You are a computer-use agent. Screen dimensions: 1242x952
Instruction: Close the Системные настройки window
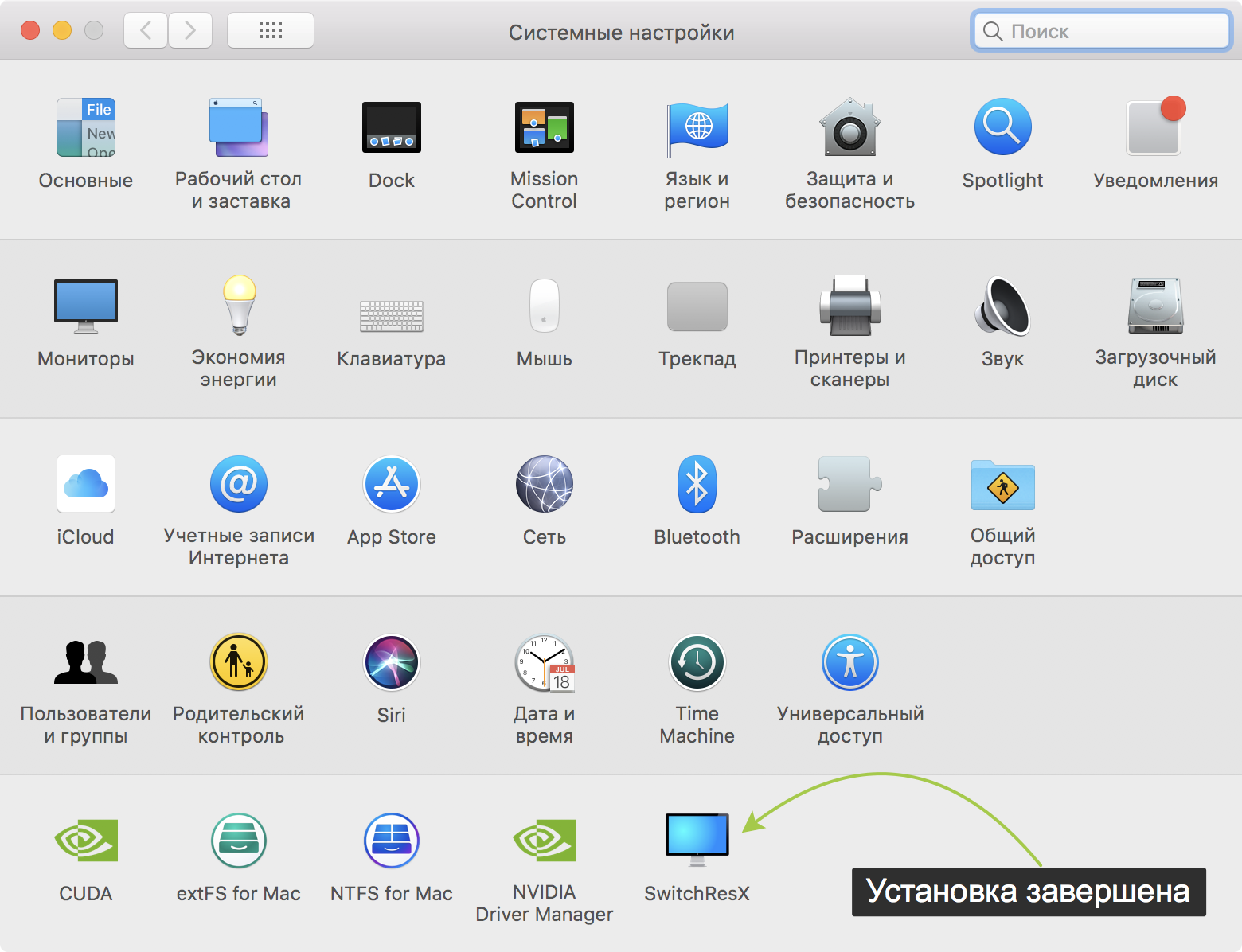30,30
